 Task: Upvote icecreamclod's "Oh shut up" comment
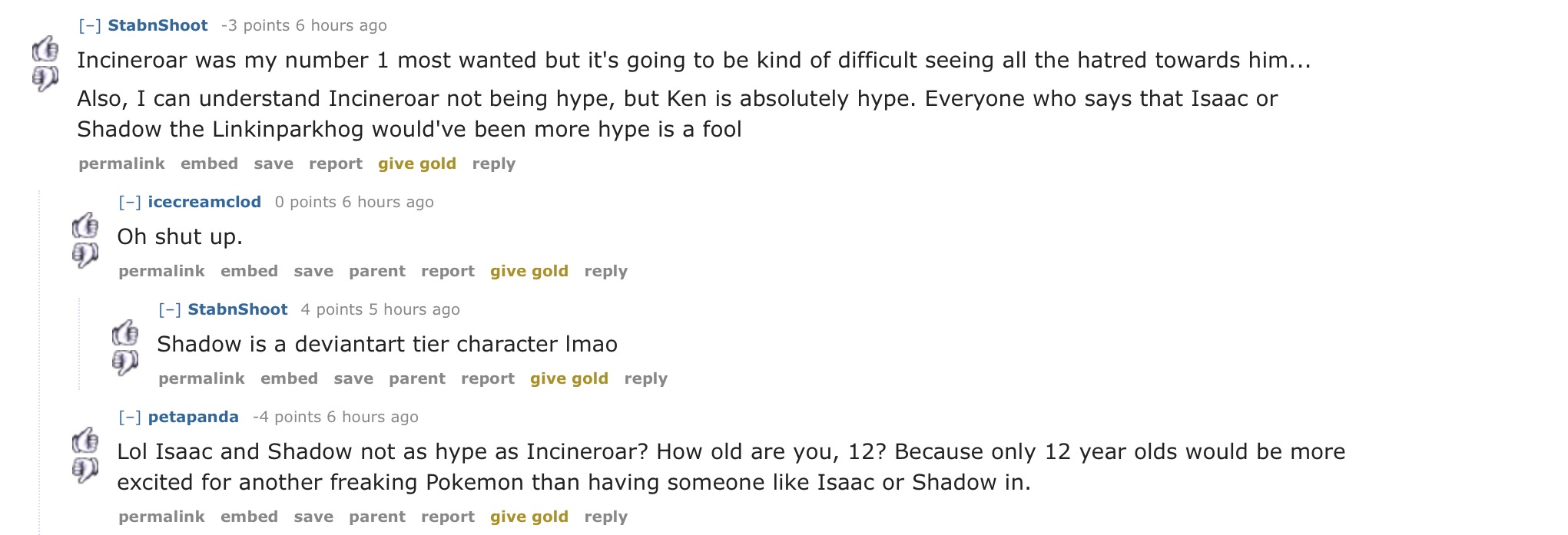click(85, 226)
